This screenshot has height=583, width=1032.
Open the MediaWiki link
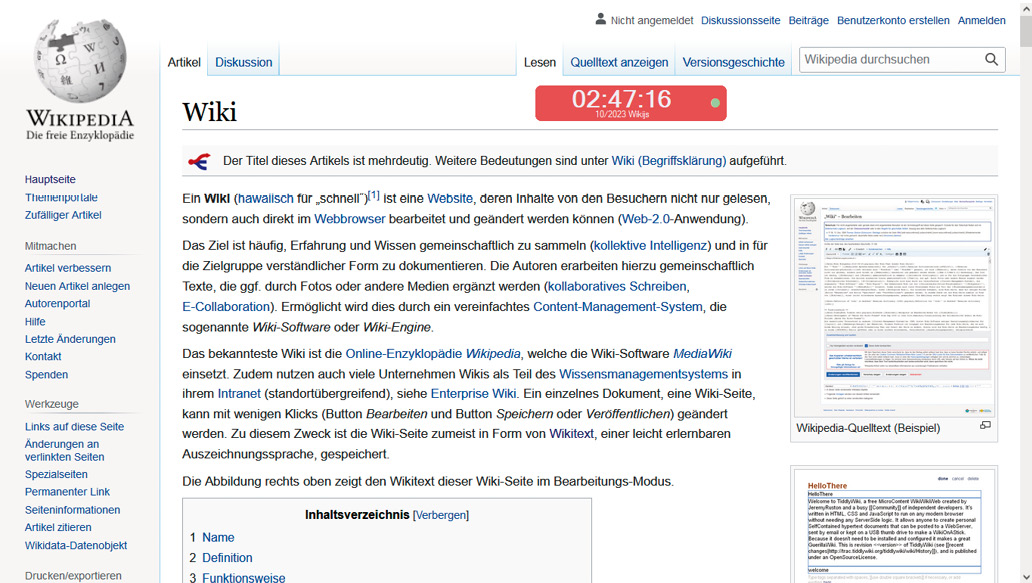[702, 354]
